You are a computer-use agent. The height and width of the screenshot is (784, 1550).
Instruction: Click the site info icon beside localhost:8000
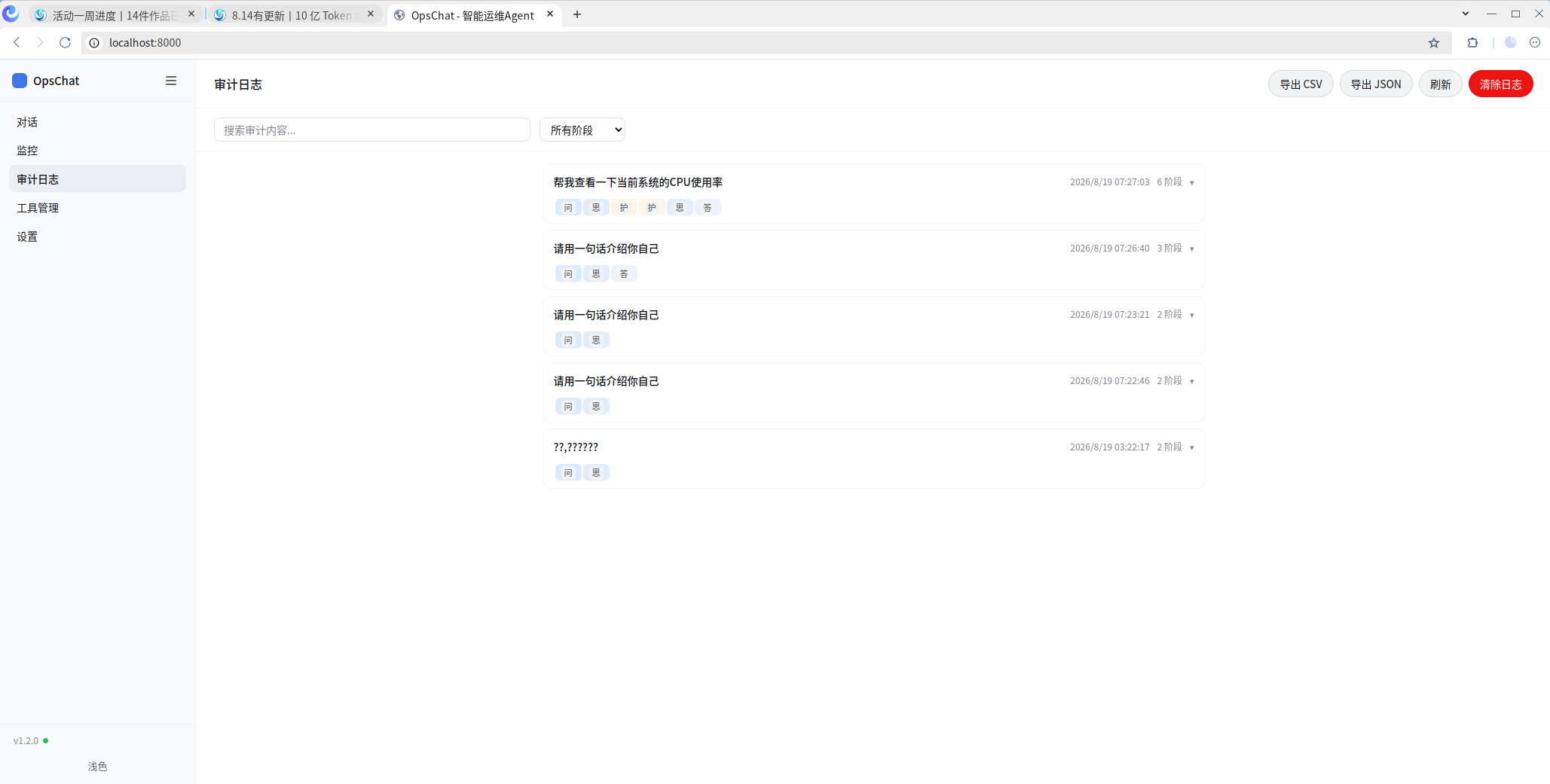click(94, 43)
